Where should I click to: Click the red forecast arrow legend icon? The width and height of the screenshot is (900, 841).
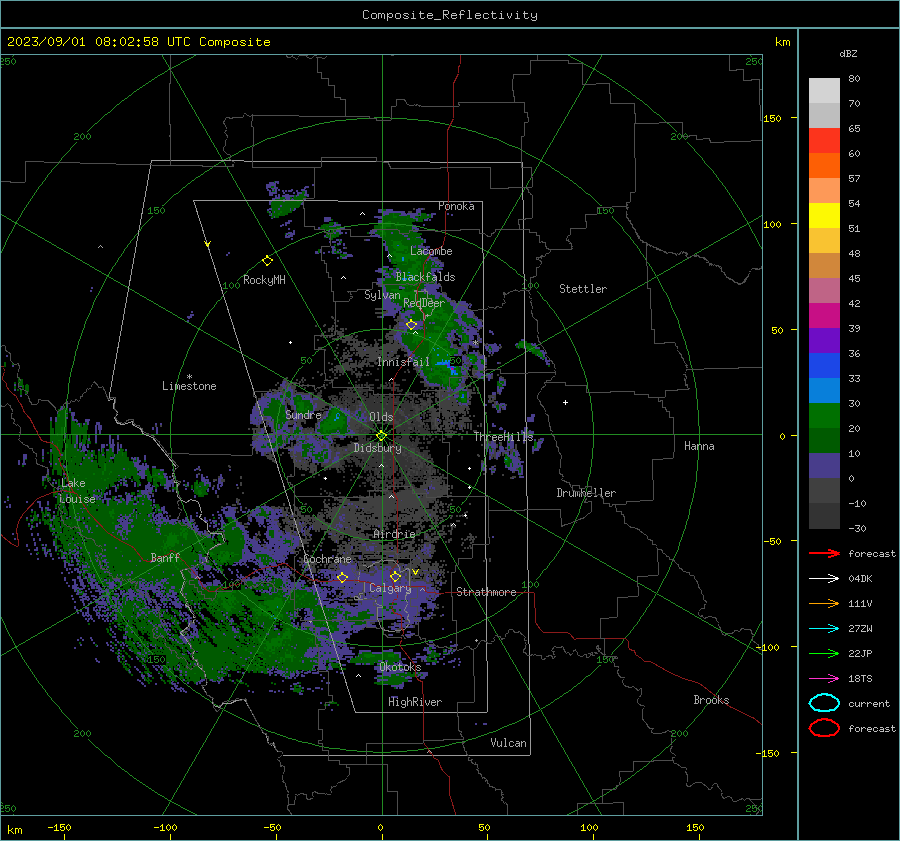click(824, 553)
